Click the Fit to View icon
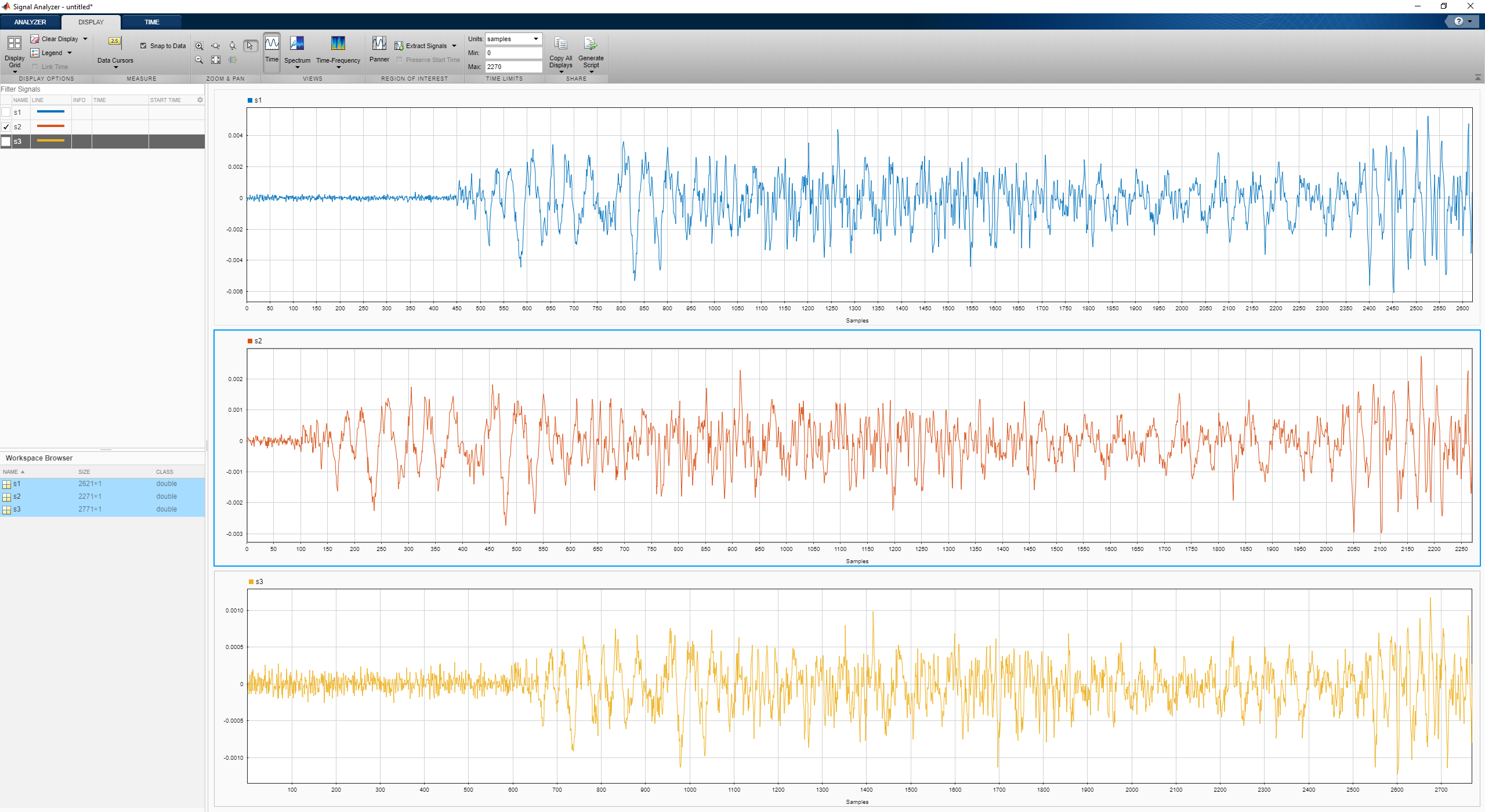The height and width of the screenshot is (812, 1485). 216,60
